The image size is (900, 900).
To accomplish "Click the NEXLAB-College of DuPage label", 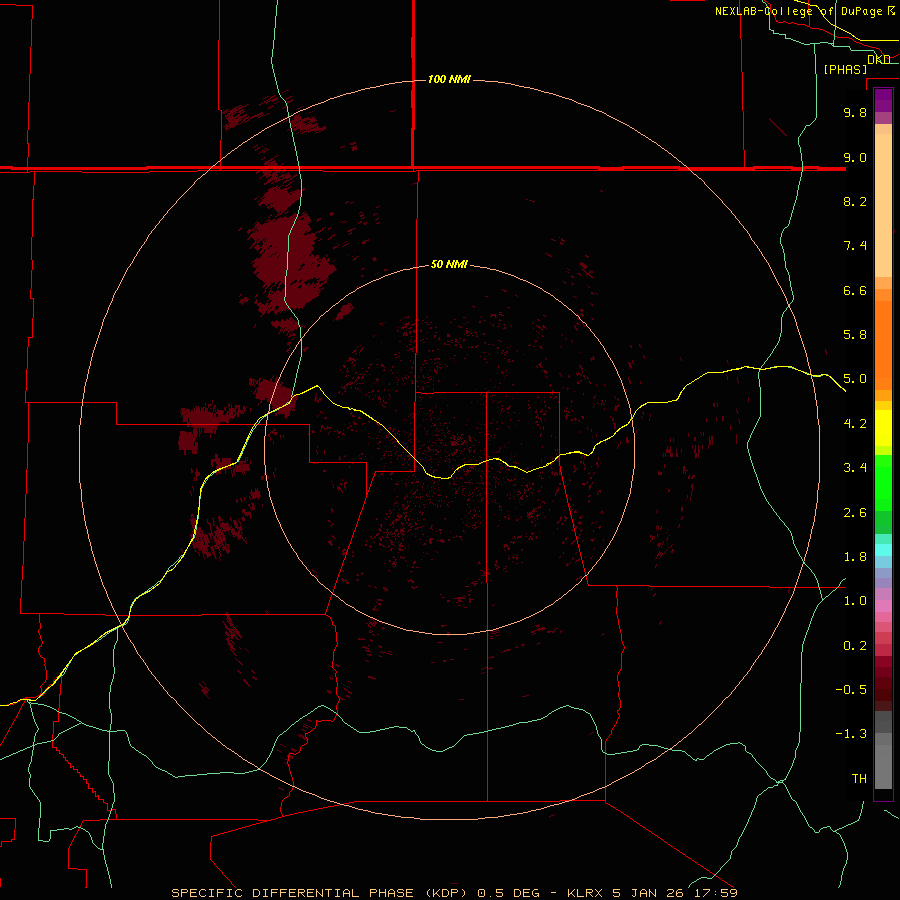I will coord(798,11).
